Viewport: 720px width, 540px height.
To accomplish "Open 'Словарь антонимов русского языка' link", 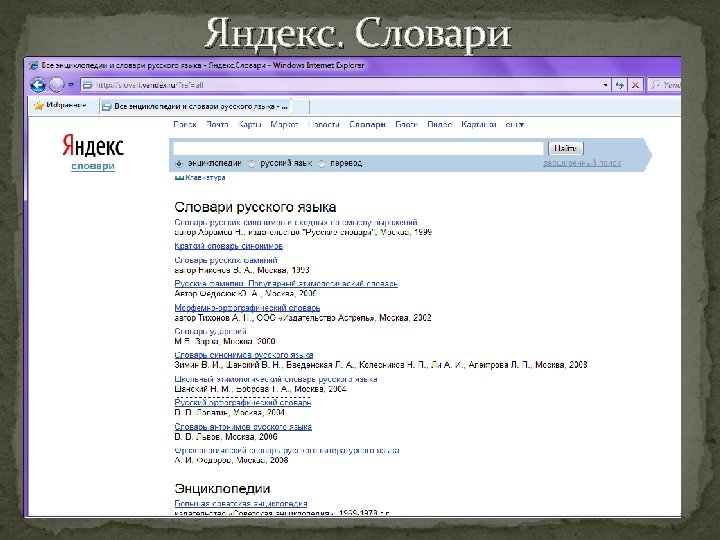I will pyautogui.click(x=243, y=427).
